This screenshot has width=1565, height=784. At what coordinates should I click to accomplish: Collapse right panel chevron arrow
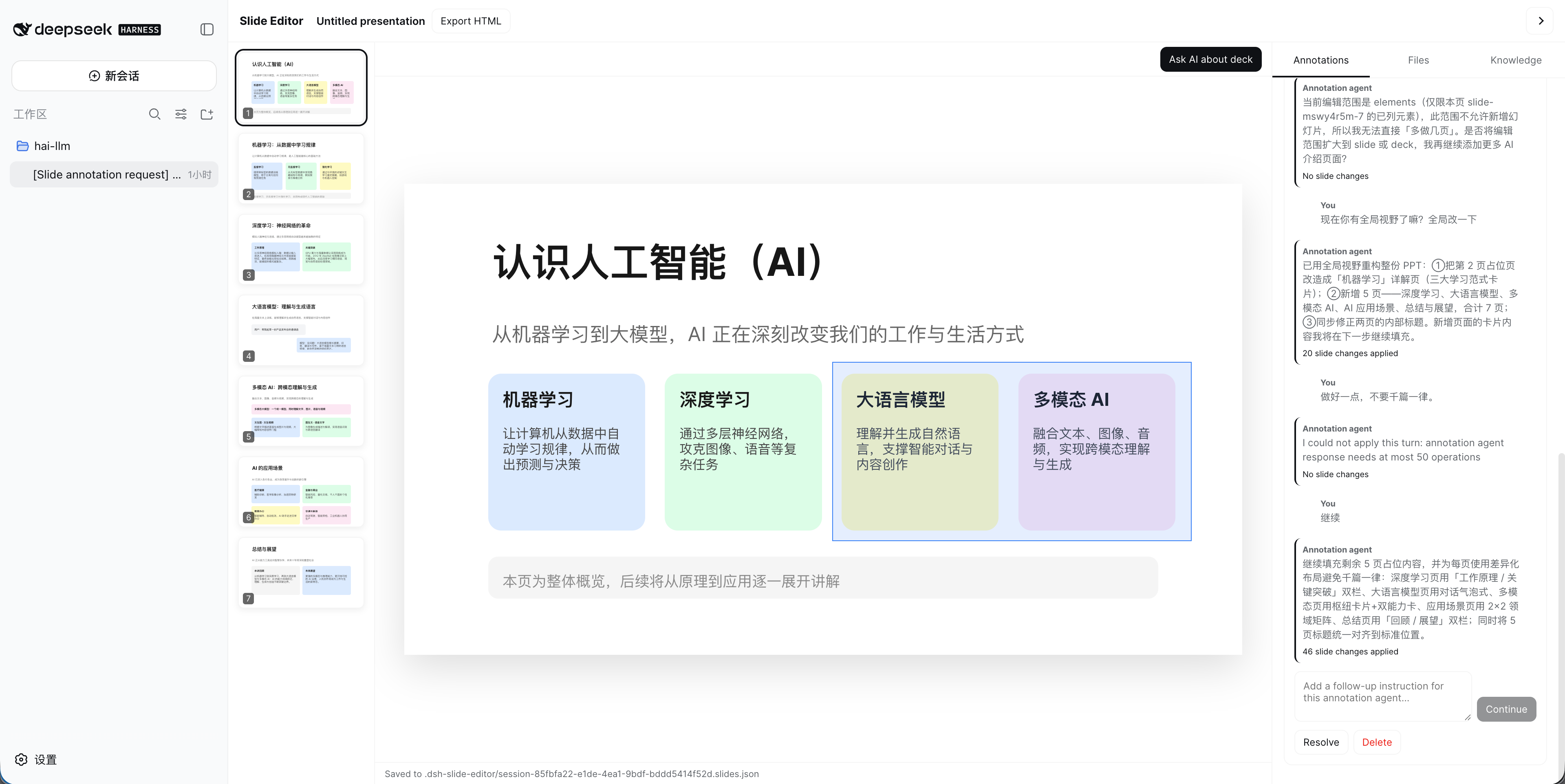1540,21
